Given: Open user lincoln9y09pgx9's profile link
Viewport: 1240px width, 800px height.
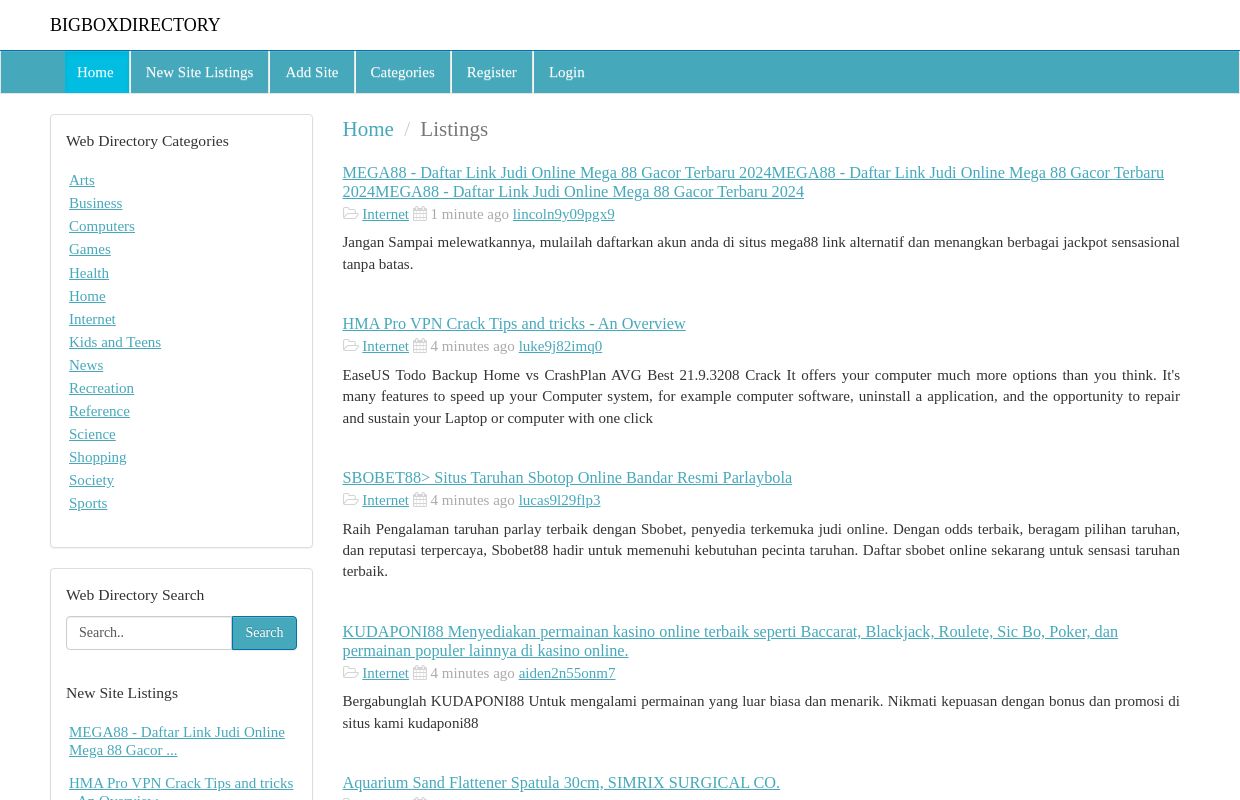Looking at the screenshot, I should 563,214.
